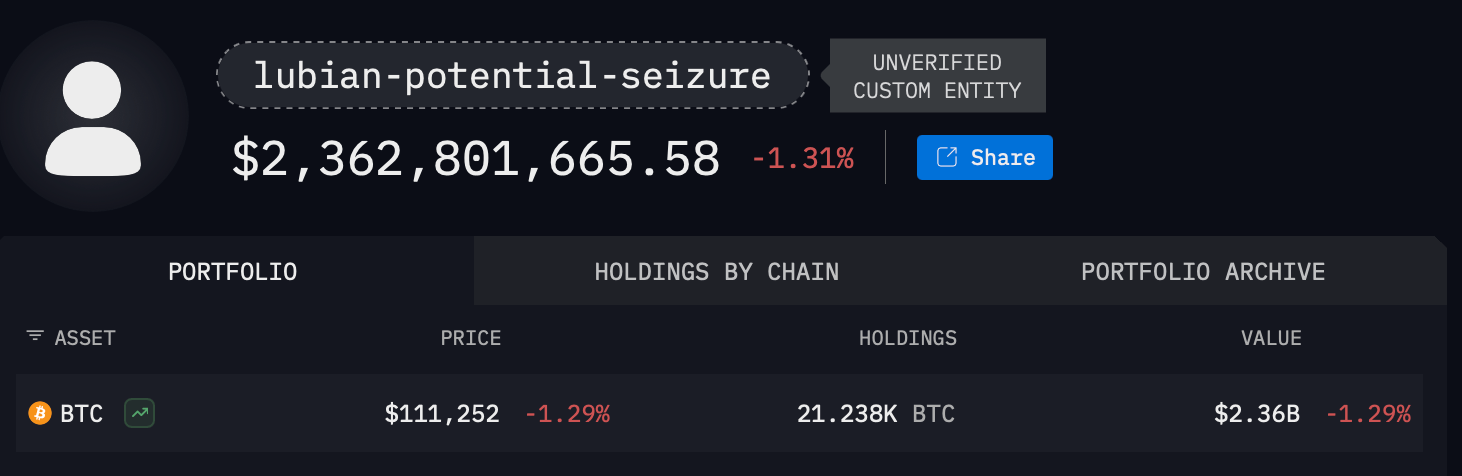Sort by the PRICE column header
Image resolution: width=1462 pixels, height=476 pixels.
470,338
